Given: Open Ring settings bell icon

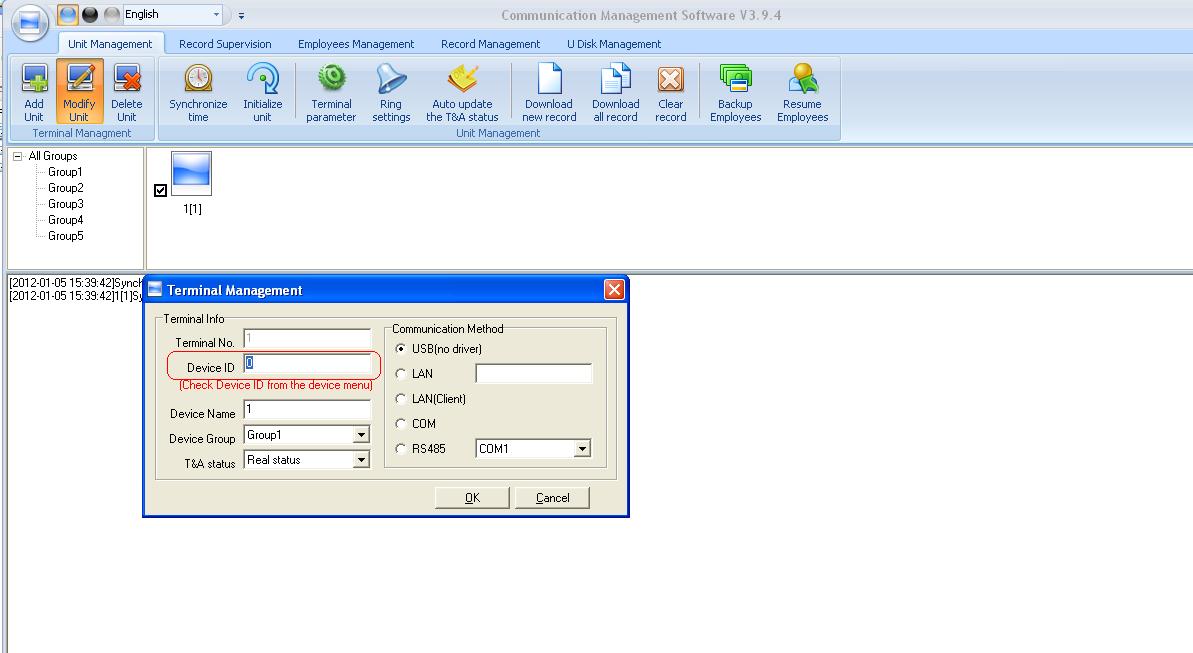Looking at the screenshot, I should pyautogui.click(x=391, y=80).
